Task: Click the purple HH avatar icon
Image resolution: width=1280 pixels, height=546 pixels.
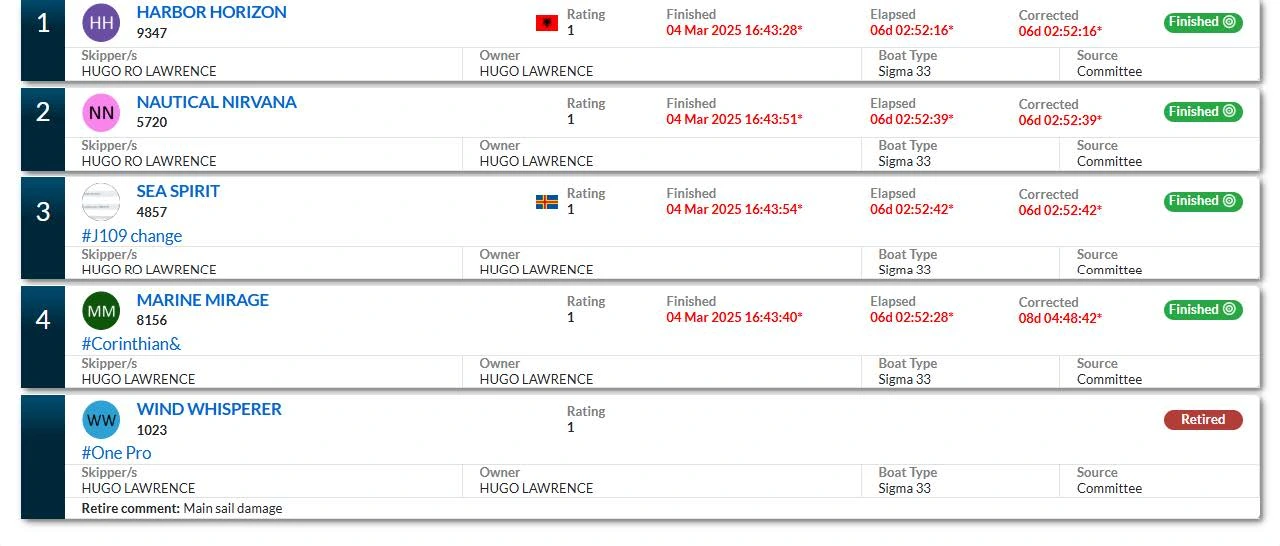Action: point(101,23)
